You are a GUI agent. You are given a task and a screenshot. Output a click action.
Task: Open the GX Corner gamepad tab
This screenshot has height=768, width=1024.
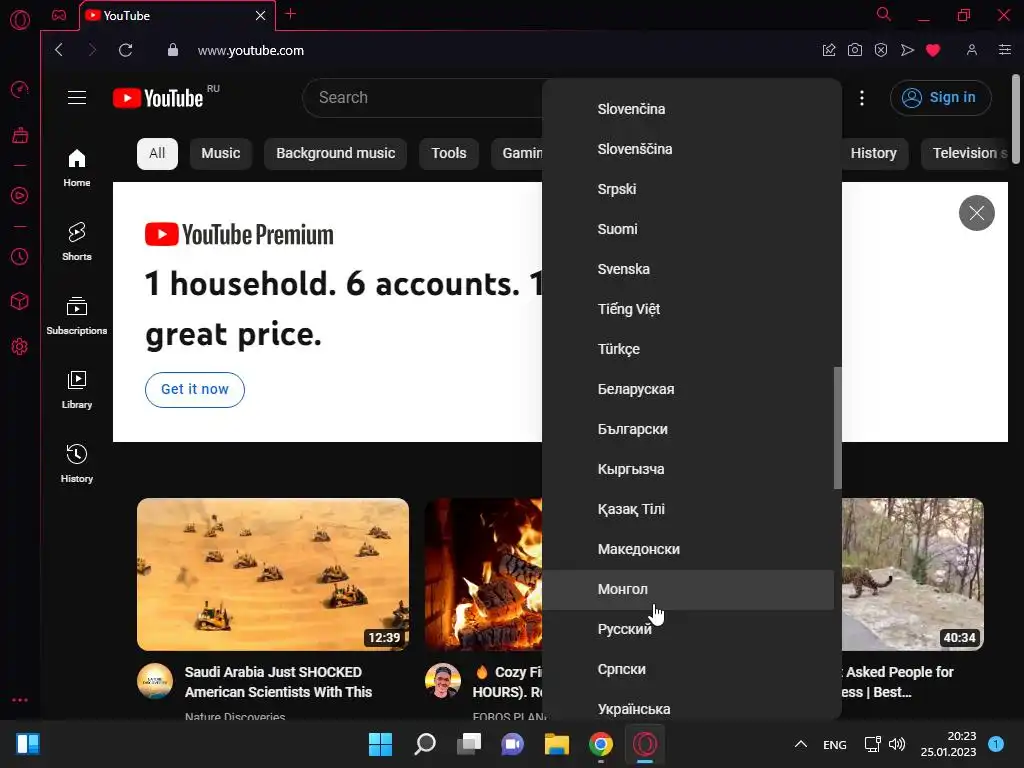[x=59, y=15]
